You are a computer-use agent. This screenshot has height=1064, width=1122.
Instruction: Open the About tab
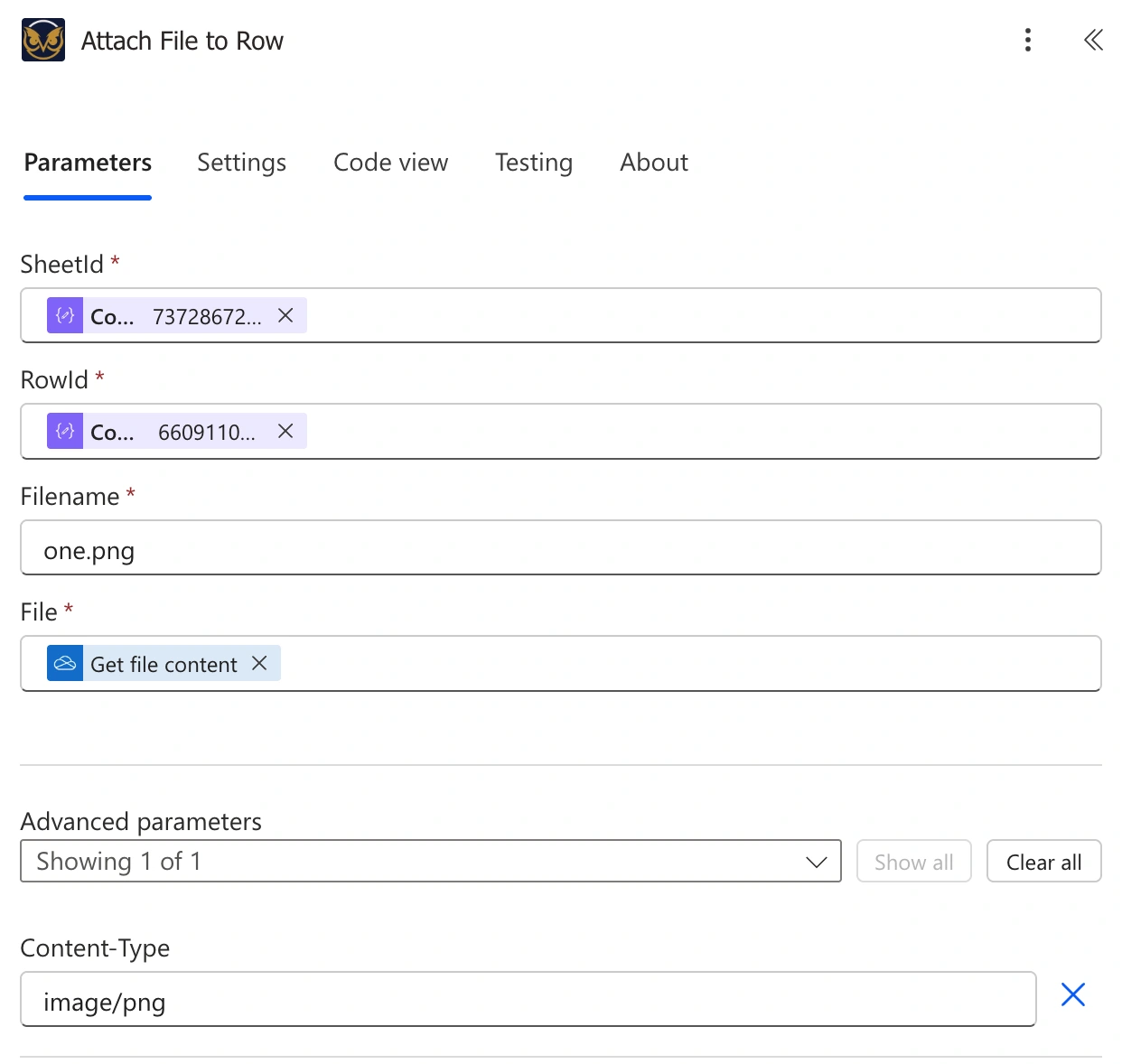(x=654, y=163)
